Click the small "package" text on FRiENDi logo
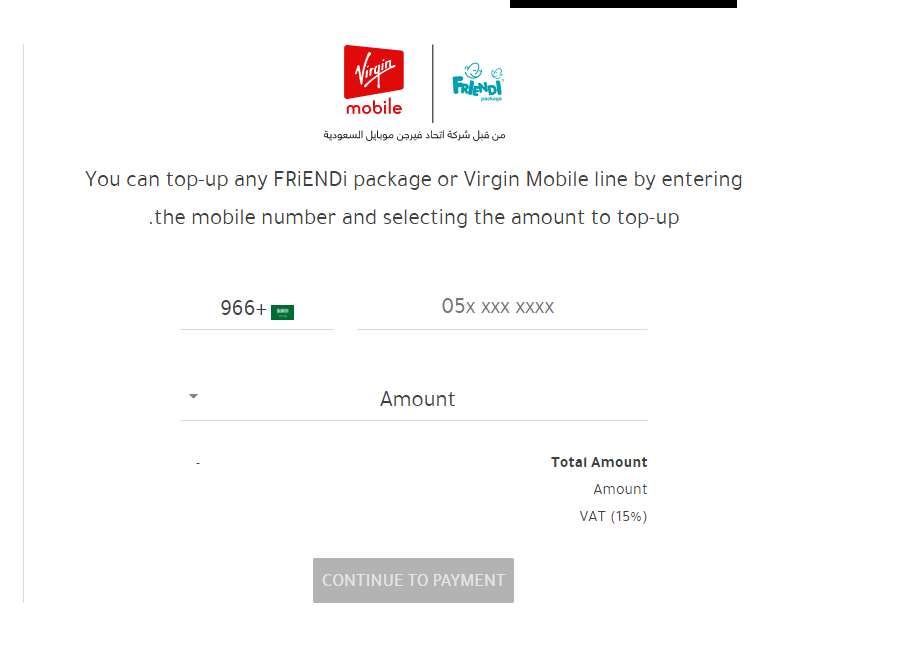This screenshot has height=663, width=903. coord(492,99)
